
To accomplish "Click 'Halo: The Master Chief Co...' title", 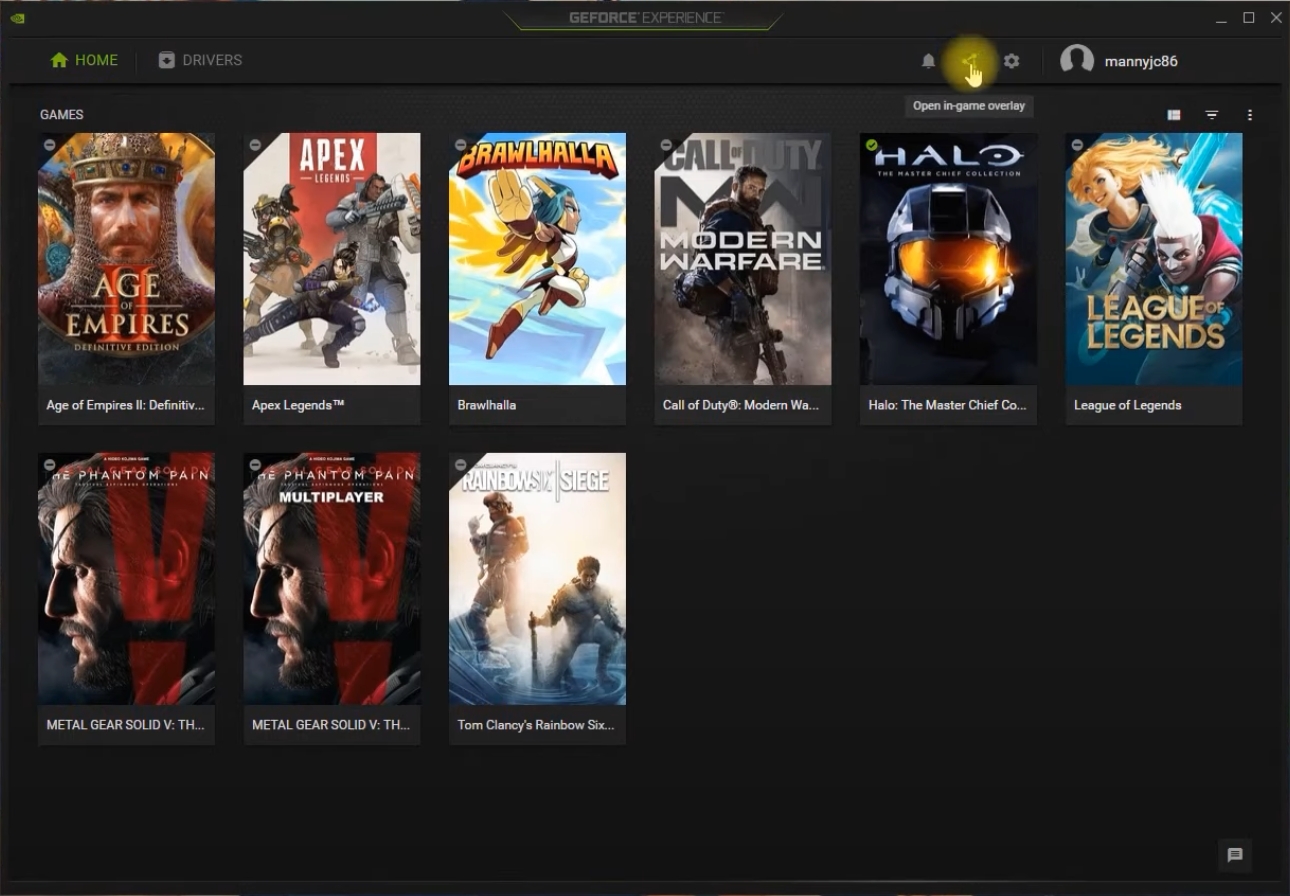I will 947,405.
